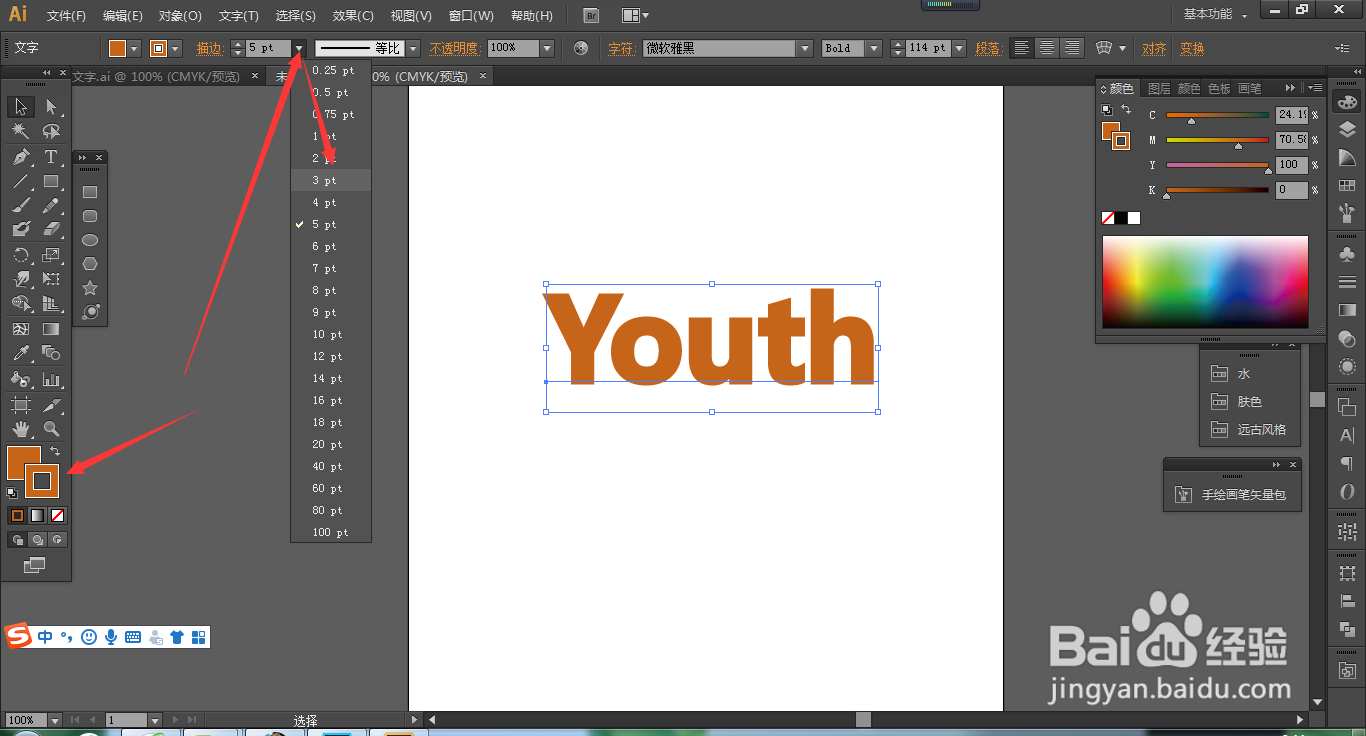Click the 段落 paragraph link
Screen dimensions: 1366x736
[x=988, y=48]
